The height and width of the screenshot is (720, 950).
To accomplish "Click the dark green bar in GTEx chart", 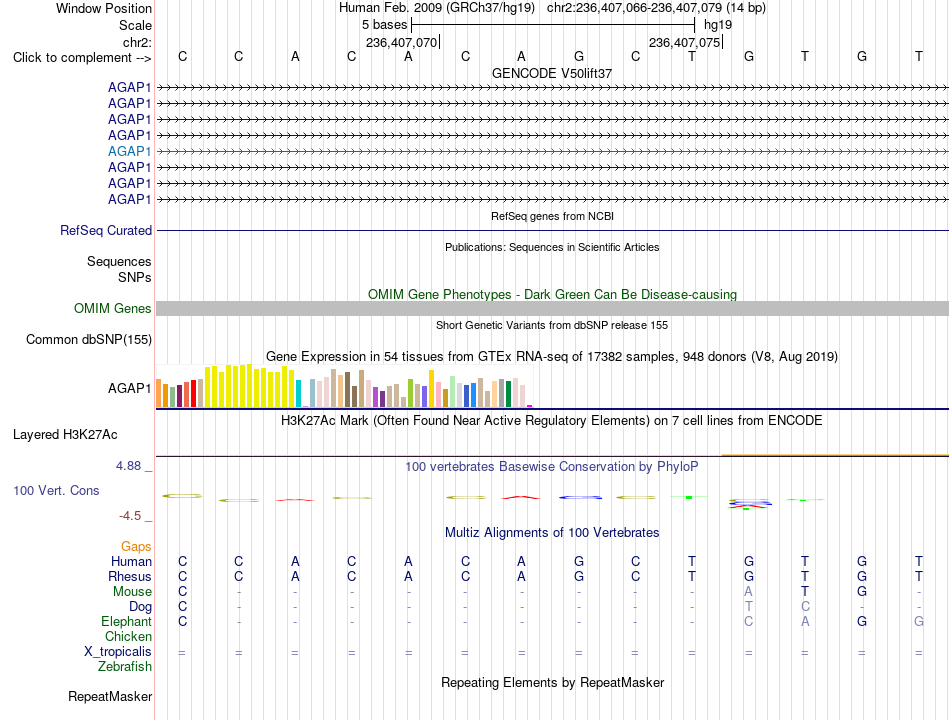I will (x=508, y=393).
